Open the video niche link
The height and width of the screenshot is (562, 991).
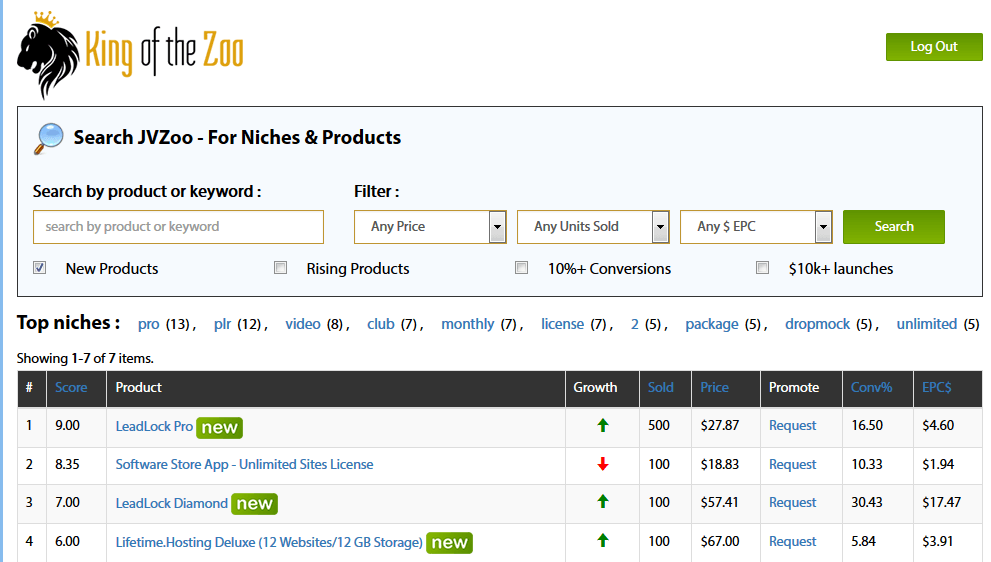(303, 324)
